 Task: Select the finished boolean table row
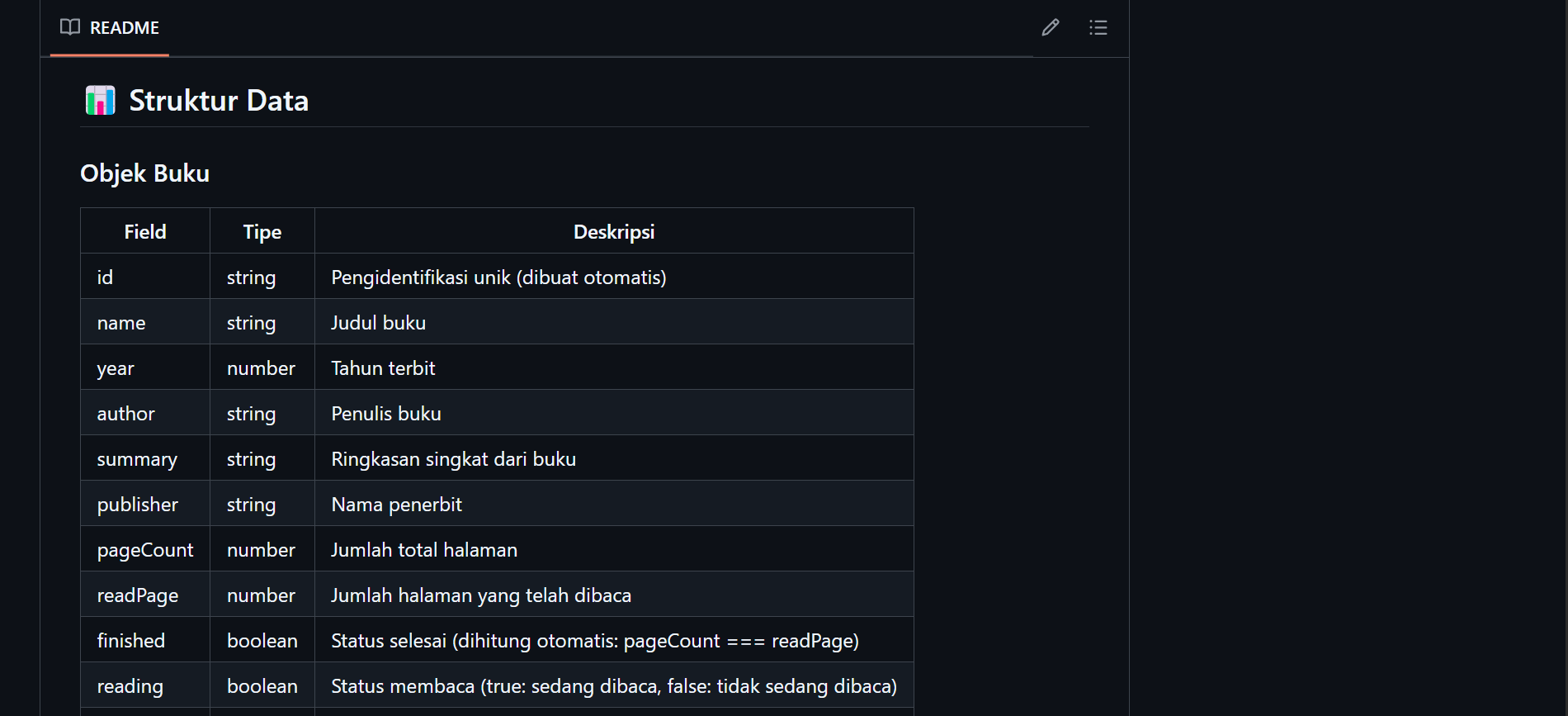(131, 639)
